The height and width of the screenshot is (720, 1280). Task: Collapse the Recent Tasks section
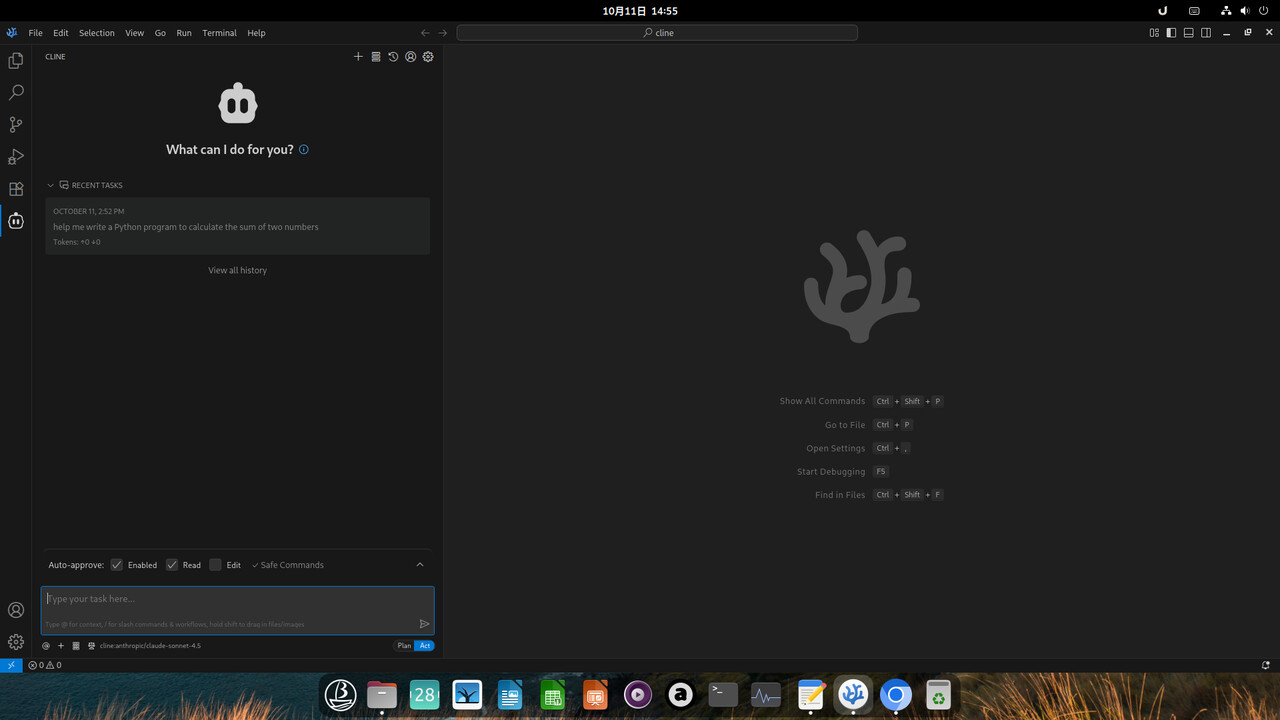(51, 185)
